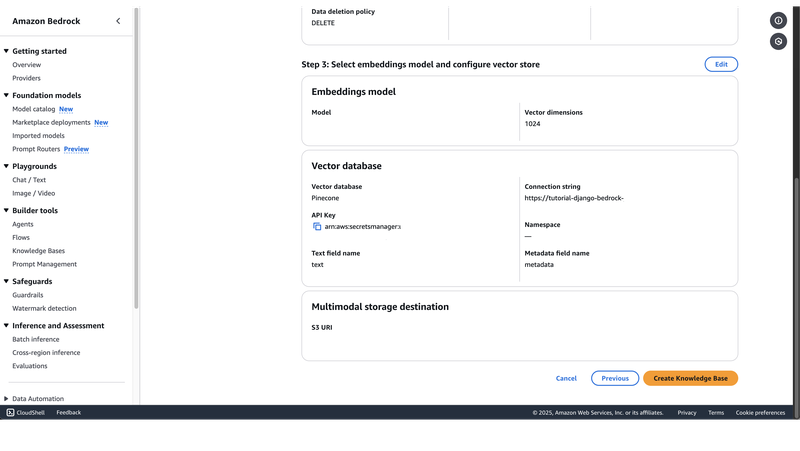Click Create Knowledge Base button

coord(690,378)
